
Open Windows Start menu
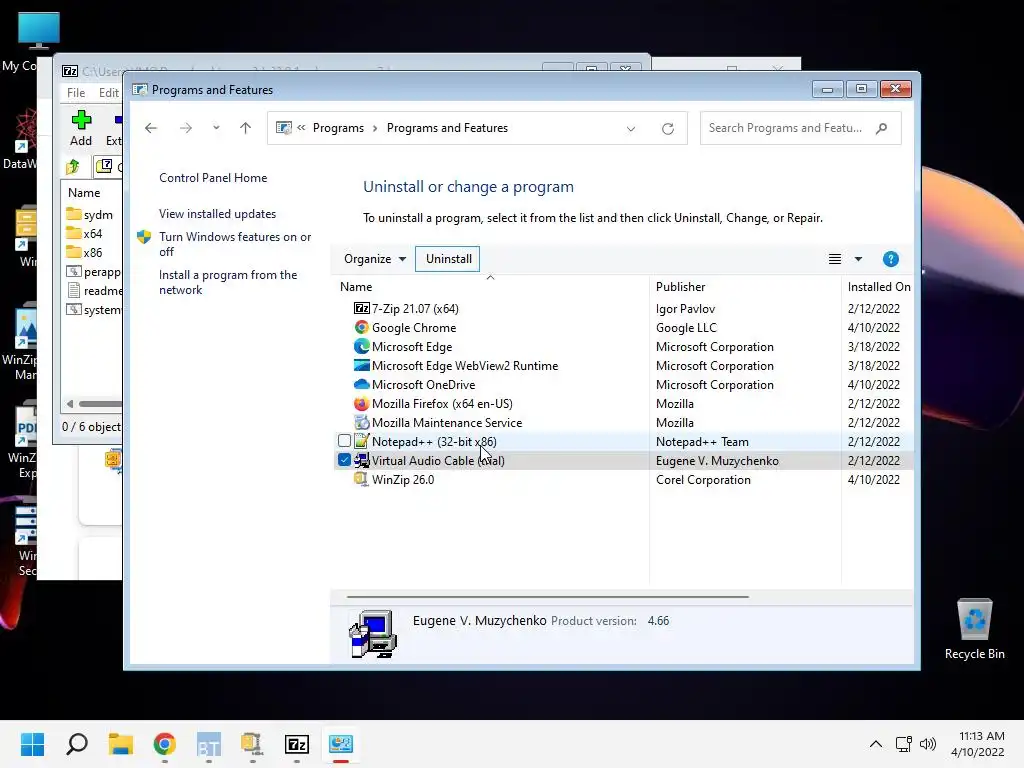(32, 744)
